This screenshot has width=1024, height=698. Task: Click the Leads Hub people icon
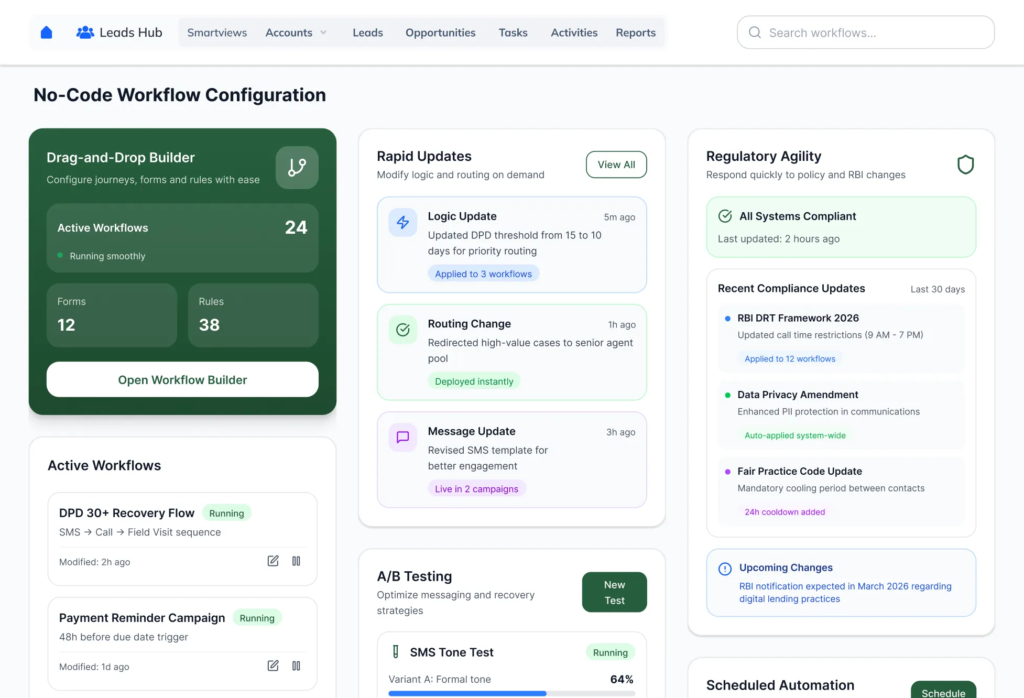(x=85, y=33)
